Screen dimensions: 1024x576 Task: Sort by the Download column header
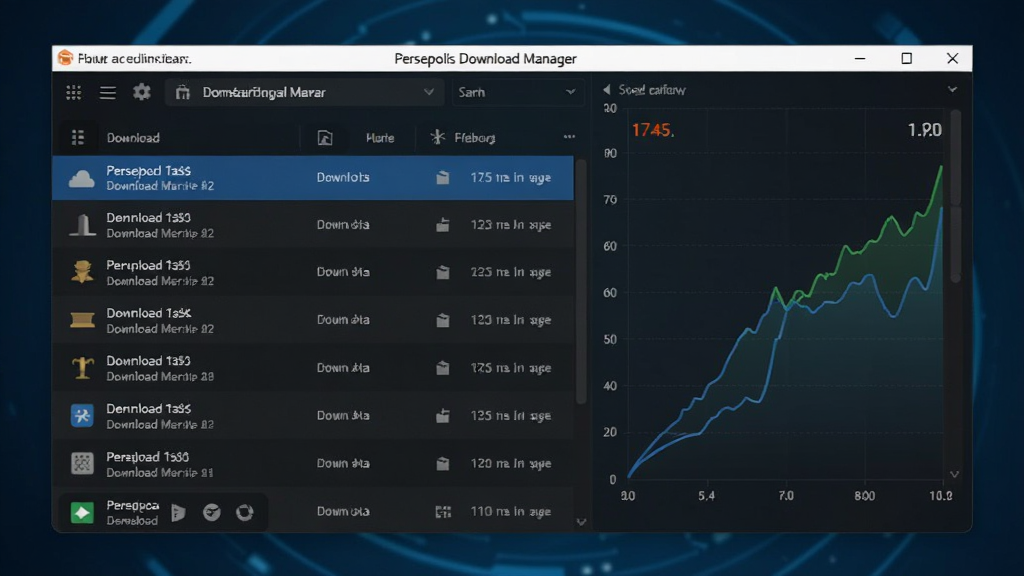click(133, 138)
